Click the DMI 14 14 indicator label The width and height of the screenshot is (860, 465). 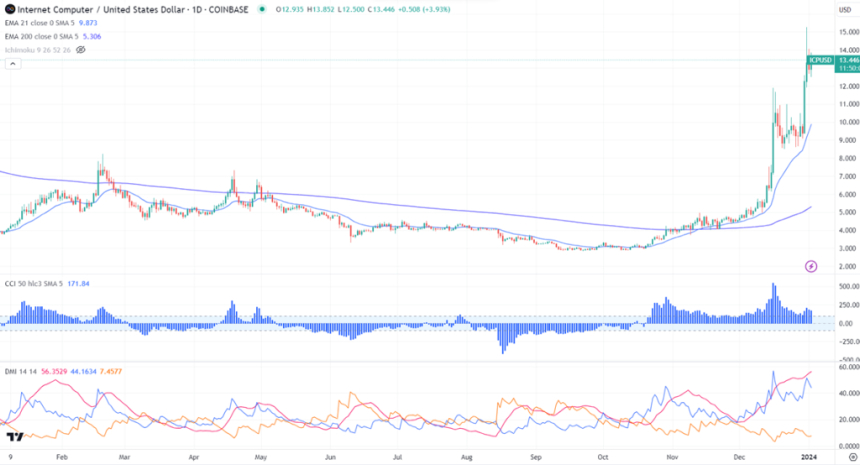(22, 372)
